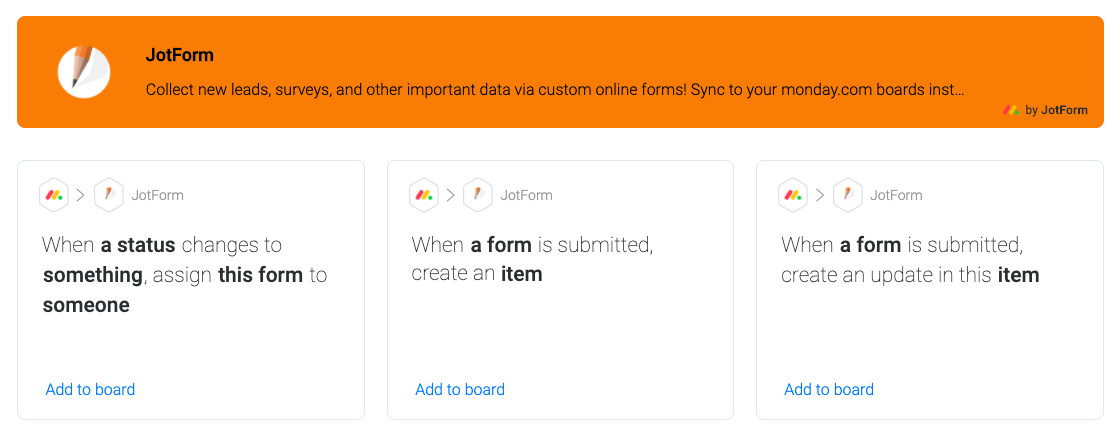
Task: Click the monday.com icon on the create-an-item card
Action: (x=424, y=195)
